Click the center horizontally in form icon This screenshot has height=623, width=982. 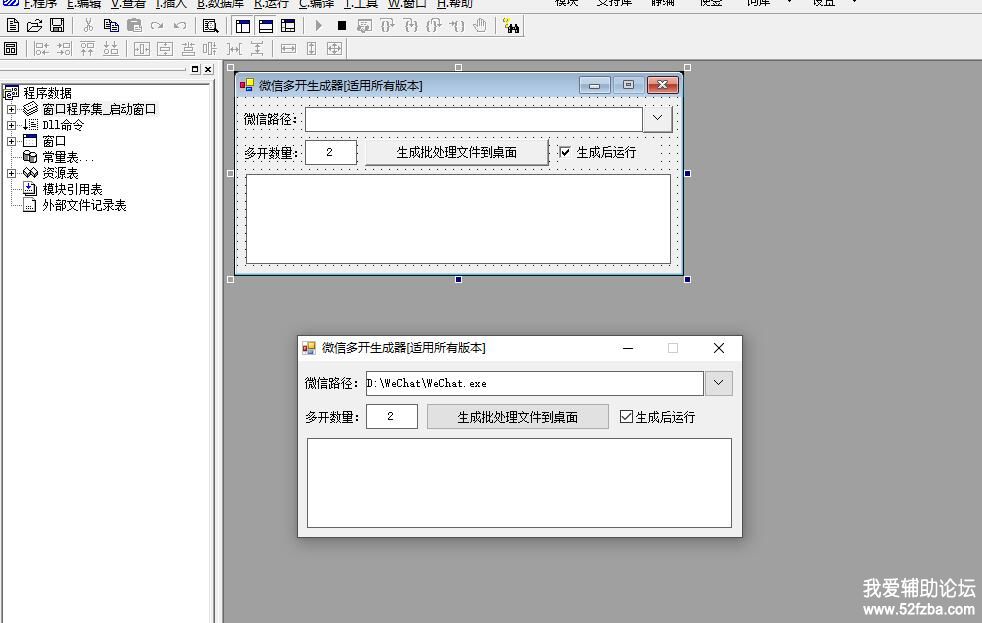click(142, 48)
